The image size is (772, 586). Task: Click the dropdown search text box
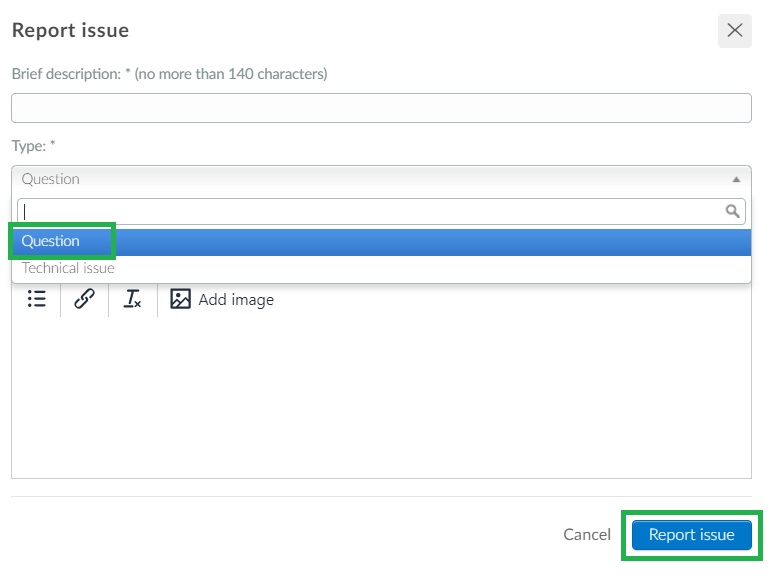click(x=381, y=211)
